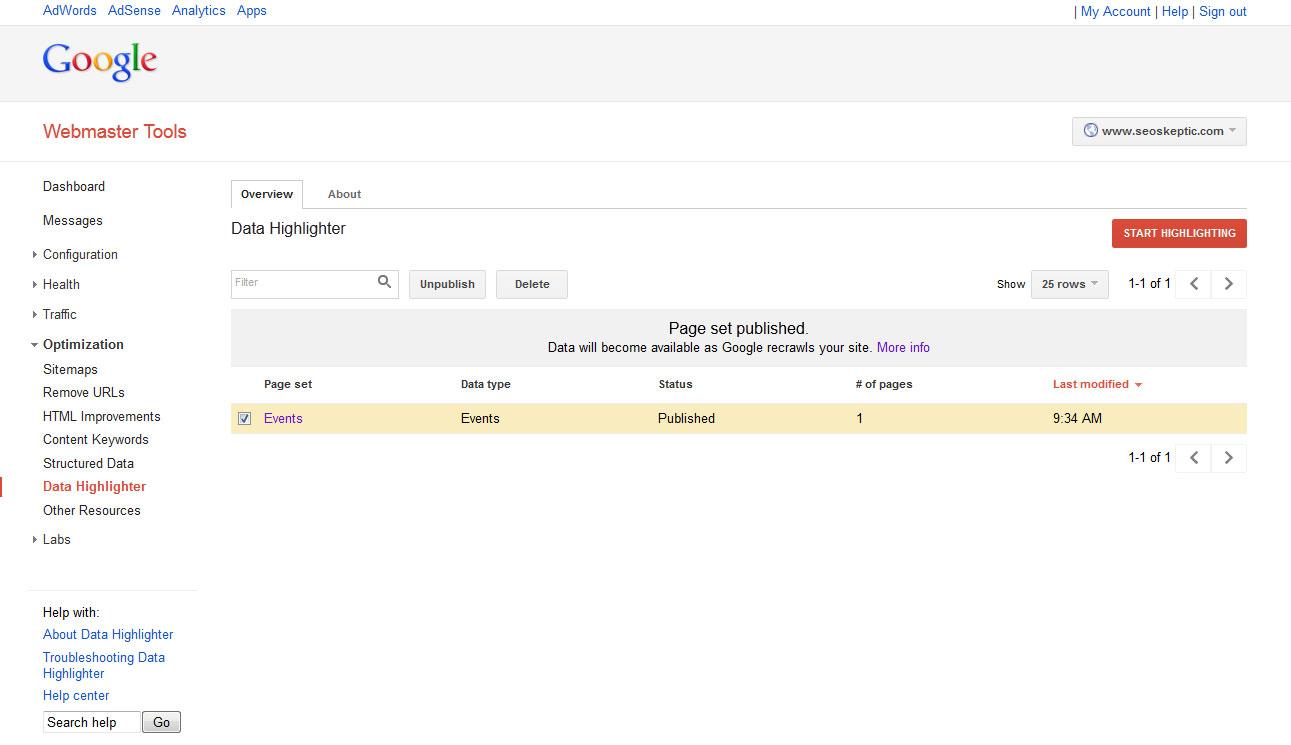Open the AdWords link
The width and height of the screenshot is (1291, 745).
[70, 11]
